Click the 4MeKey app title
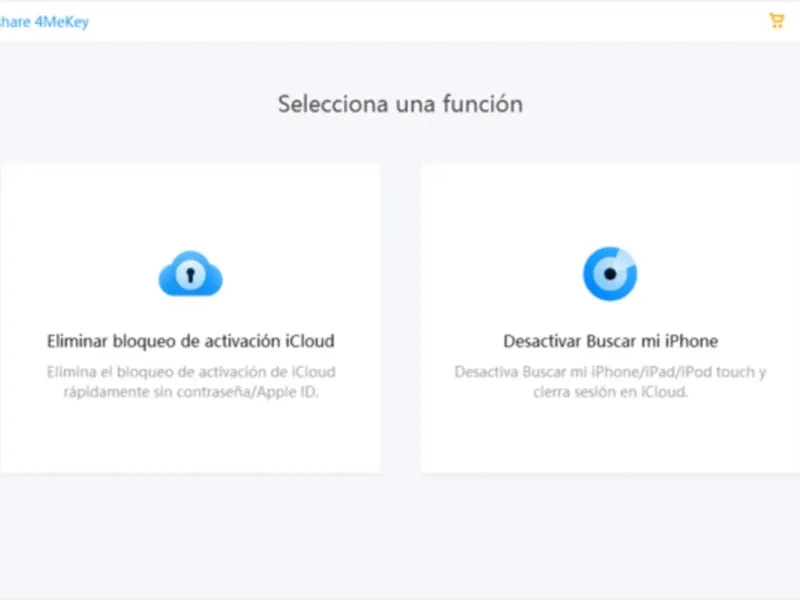This screenshot has width=800, height=600. [44, 22]
